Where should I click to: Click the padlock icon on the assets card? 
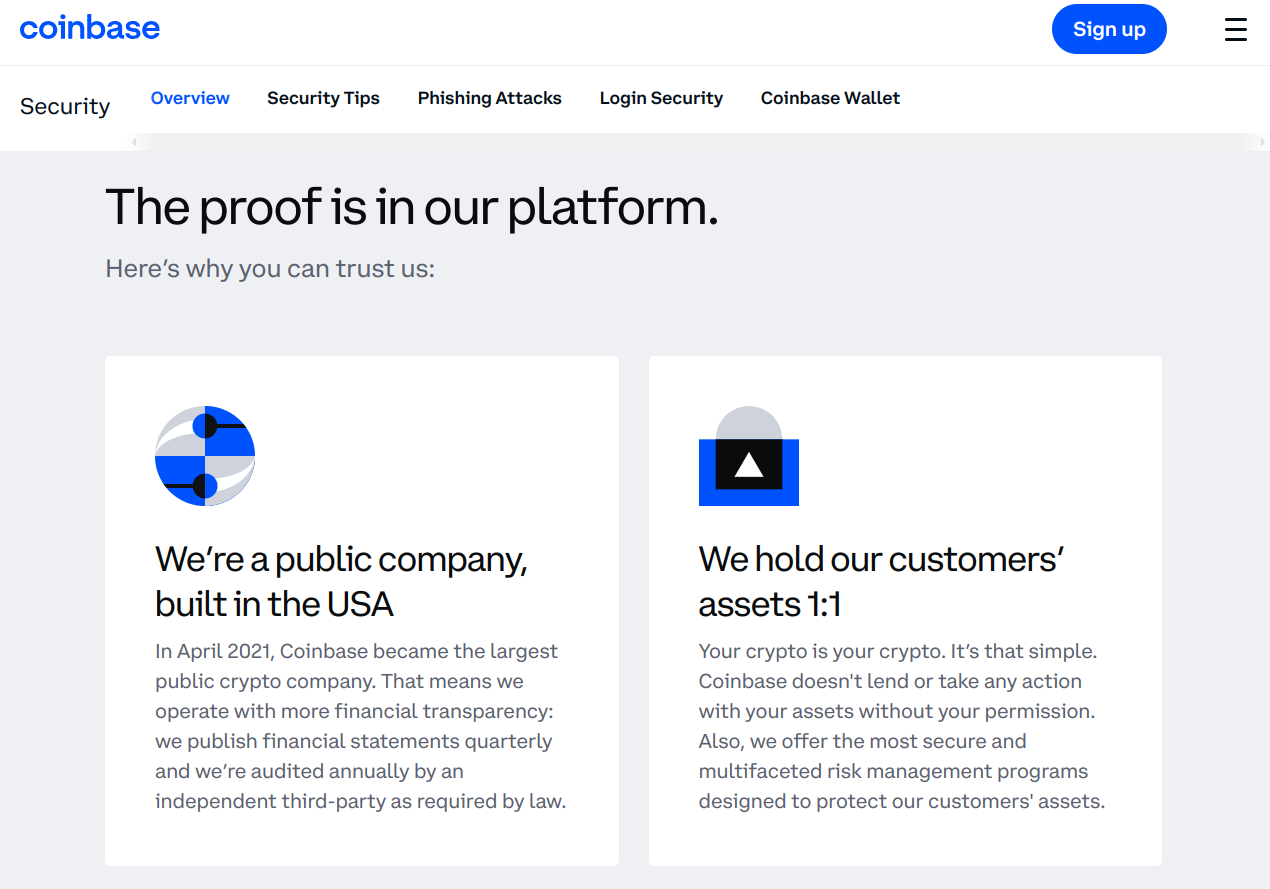[749, 457]
